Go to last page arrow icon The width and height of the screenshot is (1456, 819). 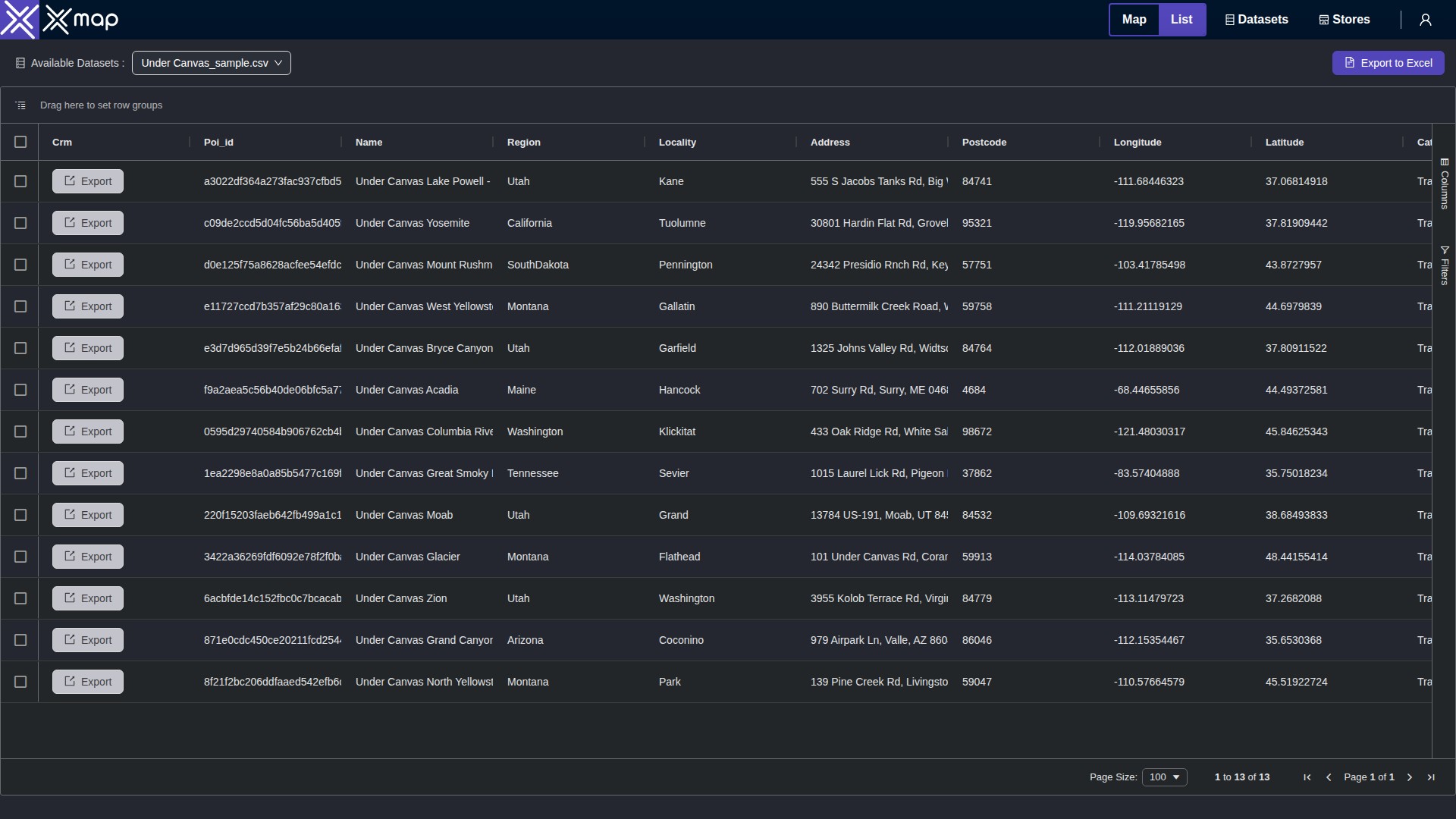[1431, 777]
